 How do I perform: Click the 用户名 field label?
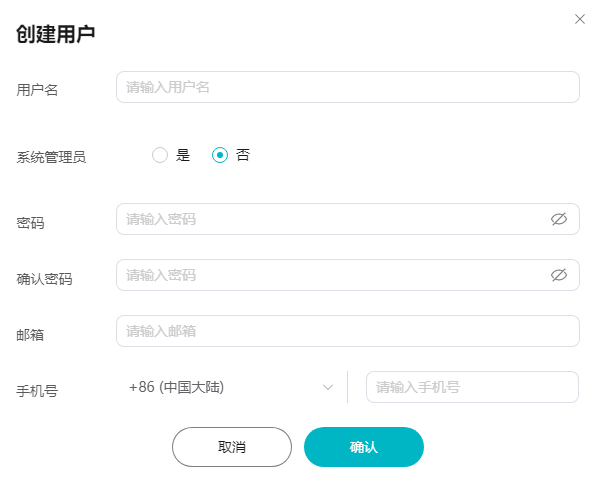pos(37,90)
